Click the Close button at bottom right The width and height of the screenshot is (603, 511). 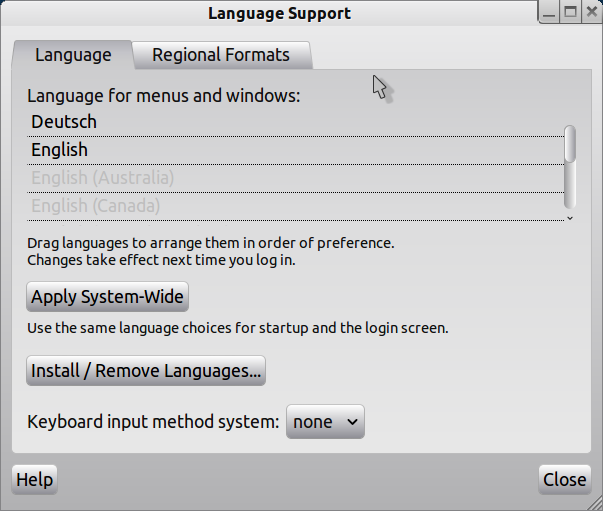(x=564, y=480)
